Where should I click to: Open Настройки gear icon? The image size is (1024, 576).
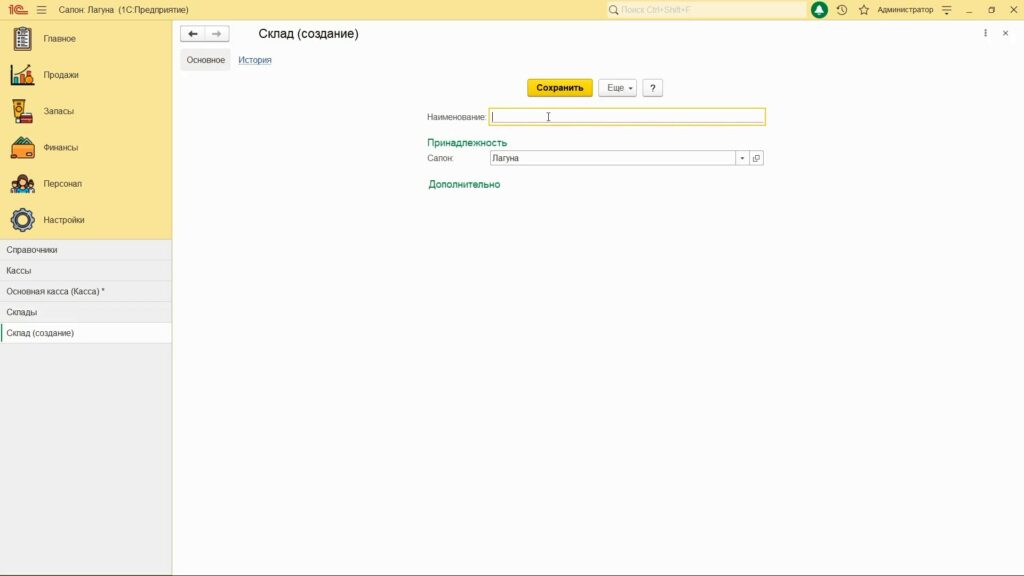[x=22, y=220]
